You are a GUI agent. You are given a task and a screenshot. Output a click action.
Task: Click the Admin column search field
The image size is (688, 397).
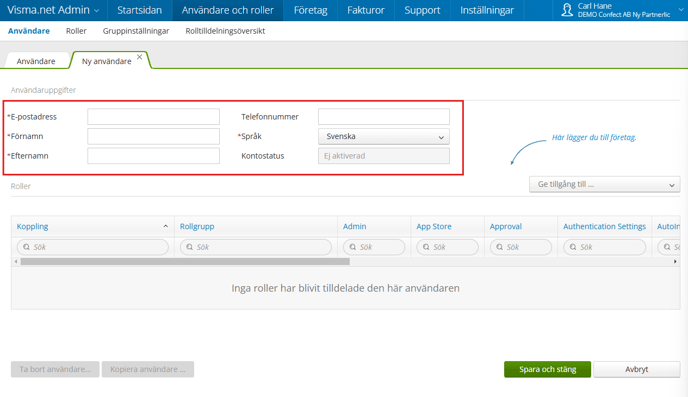374,247
